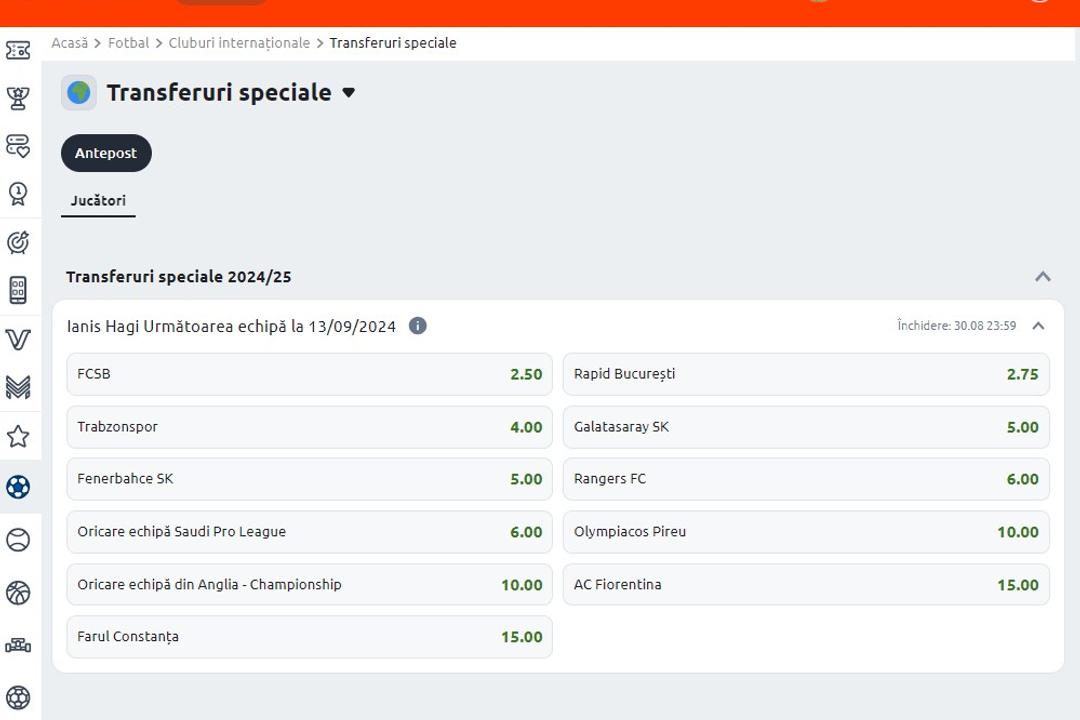Go to Acasă breadcrumb

click(70, 43)
